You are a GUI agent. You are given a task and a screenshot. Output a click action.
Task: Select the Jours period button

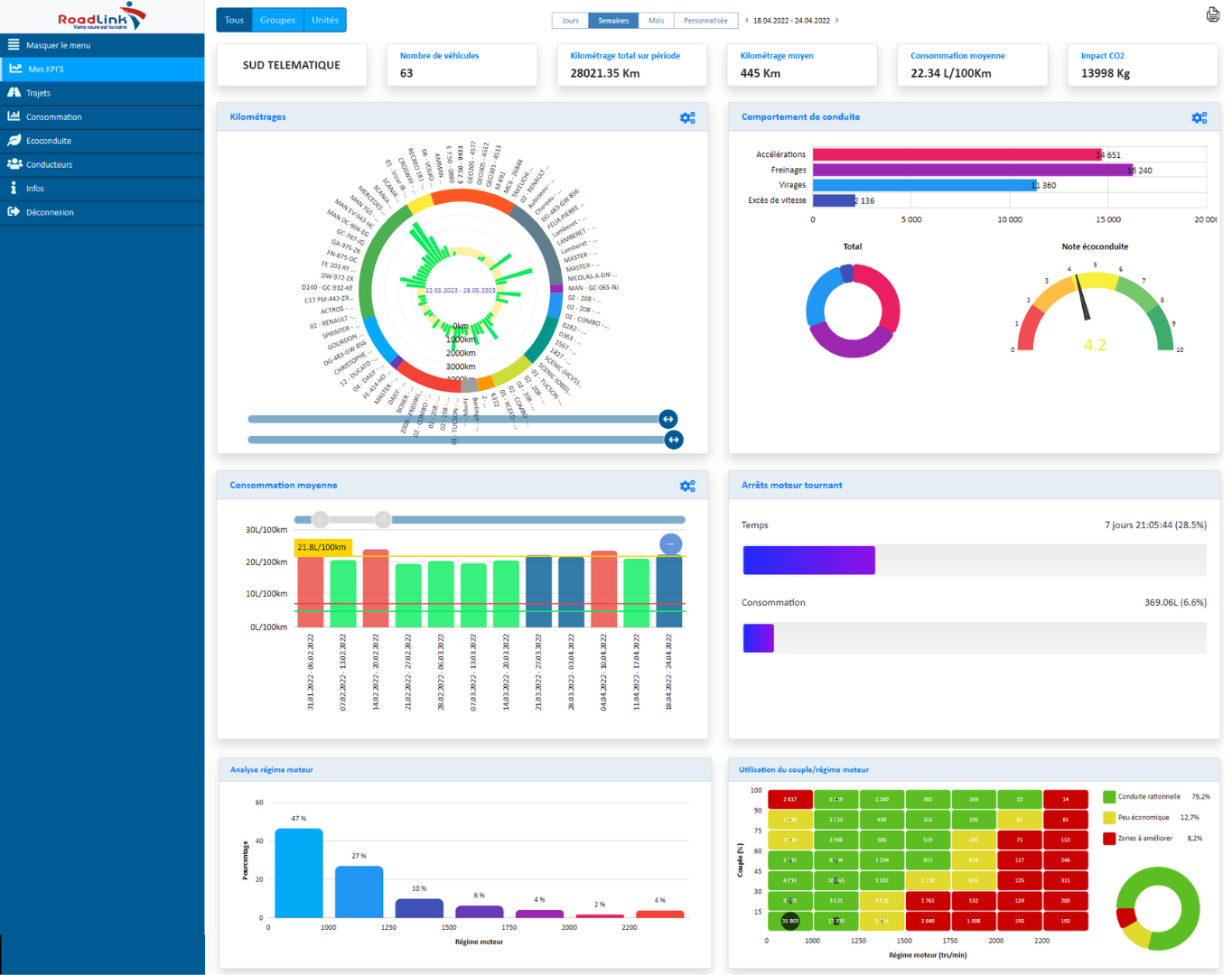click(570, 20)
